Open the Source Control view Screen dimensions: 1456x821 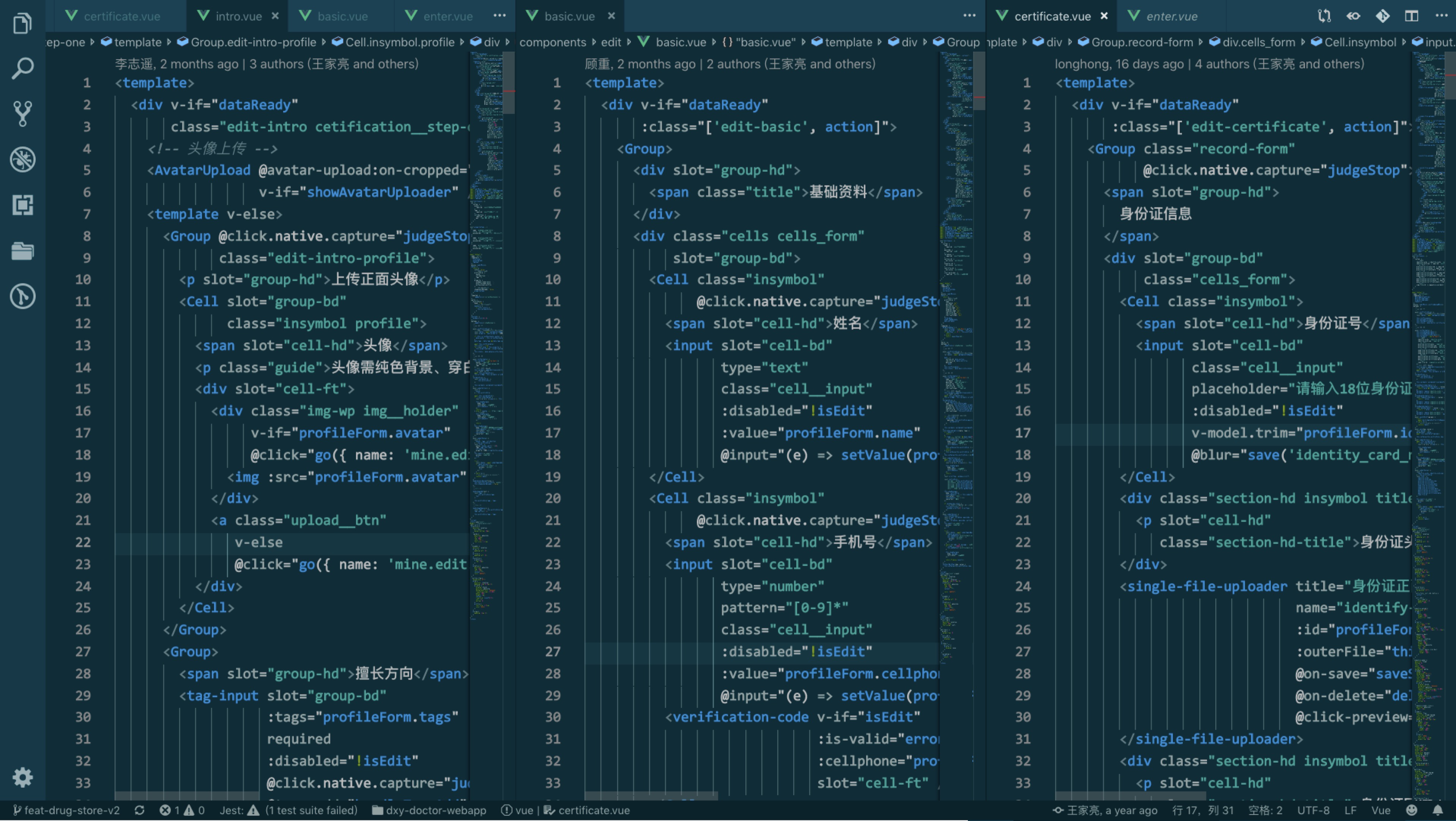(x=23, y=113)
